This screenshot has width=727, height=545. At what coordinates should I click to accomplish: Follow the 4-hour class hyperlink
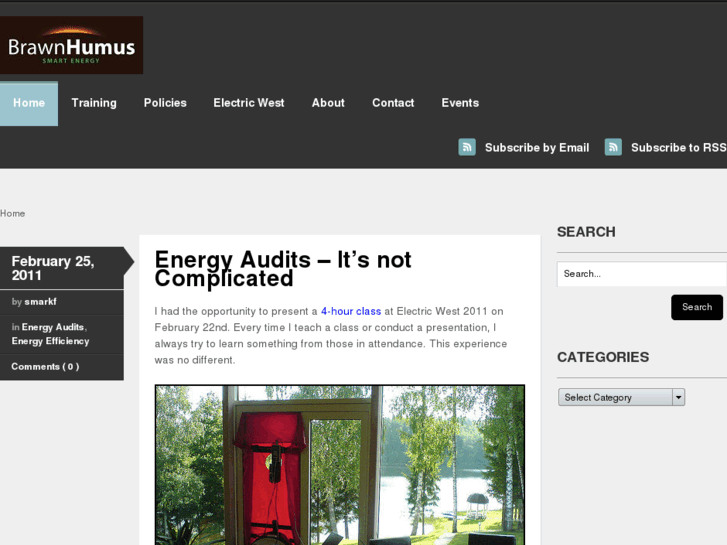click(x=351, y=311)
